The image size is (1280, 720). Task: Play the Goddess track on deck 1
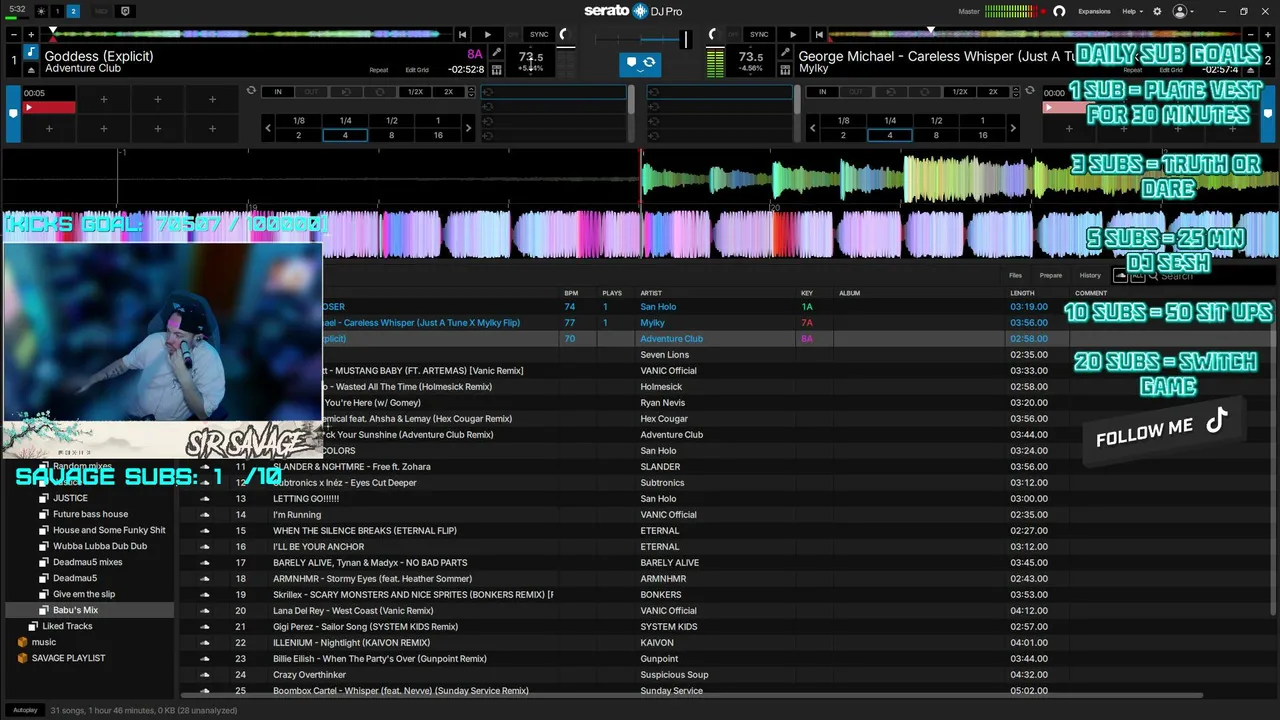click(487, 35)
